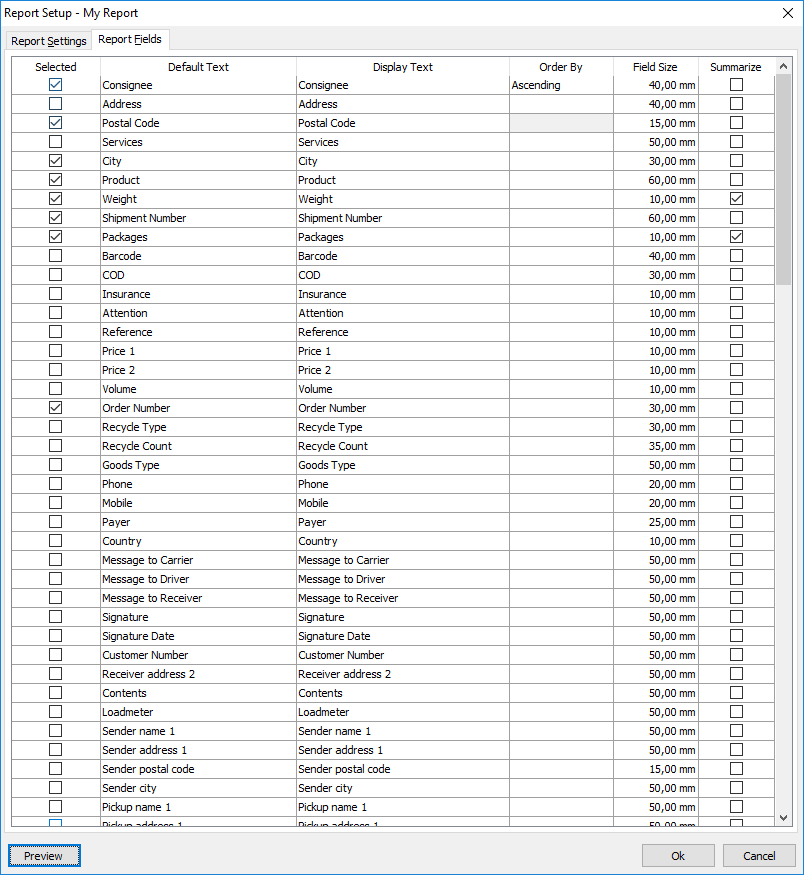Include the Insurance field via its Selected checkbox
The image size is (804, 875).
pyautogui.click(x=55, y=294)
